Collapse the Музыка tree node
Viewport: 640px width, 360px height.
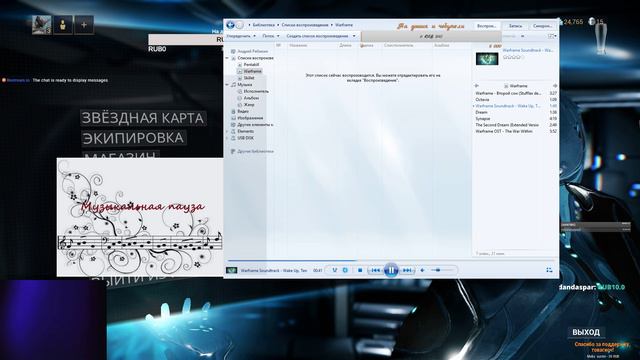pyautogui.click(x=227, y=84)
